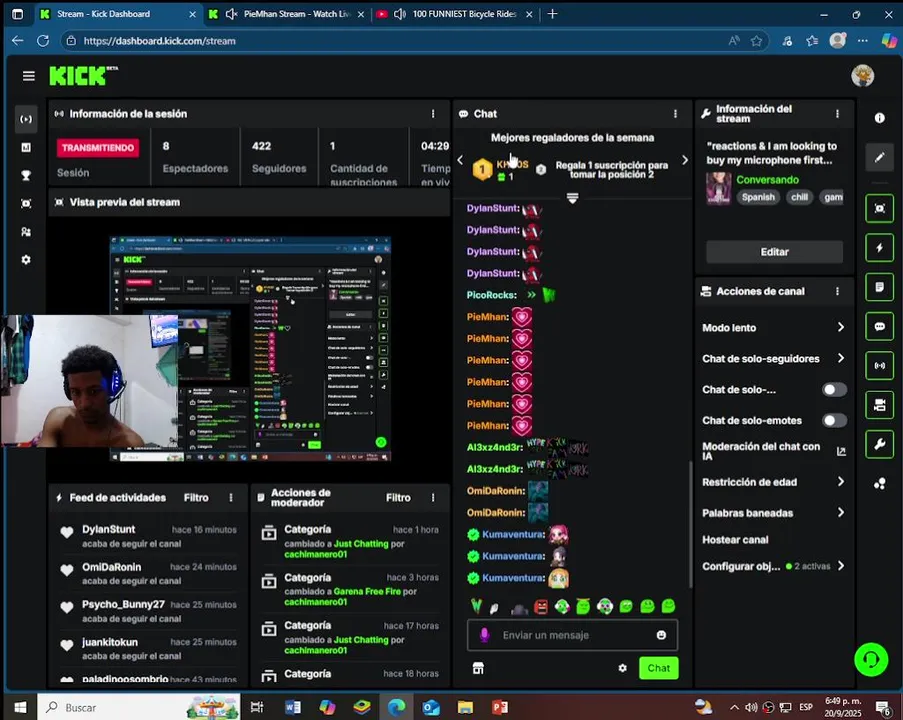The image size is (903, 720).
Task: Refresh the browser page
Action: click(43, 41)
